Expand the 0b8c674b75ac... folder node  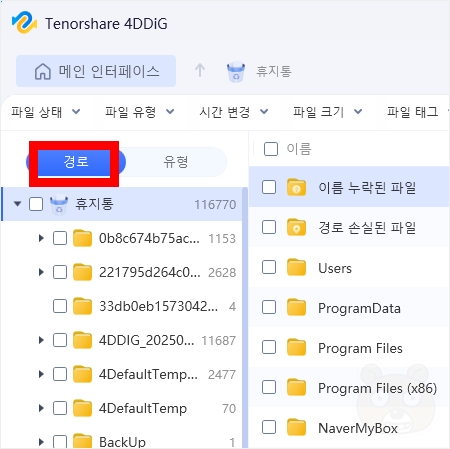(x=41, y=238)
